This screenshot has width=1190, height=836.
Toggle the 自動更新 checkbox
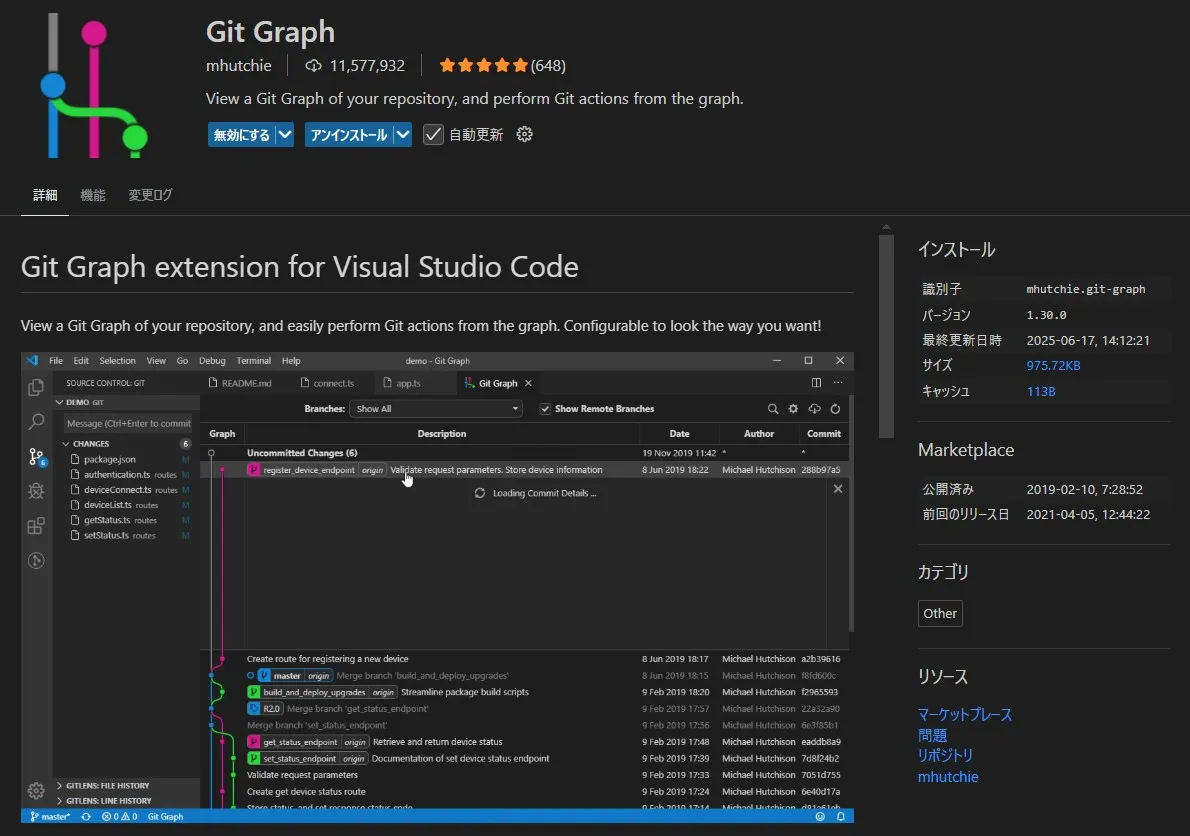coord(433,134)
